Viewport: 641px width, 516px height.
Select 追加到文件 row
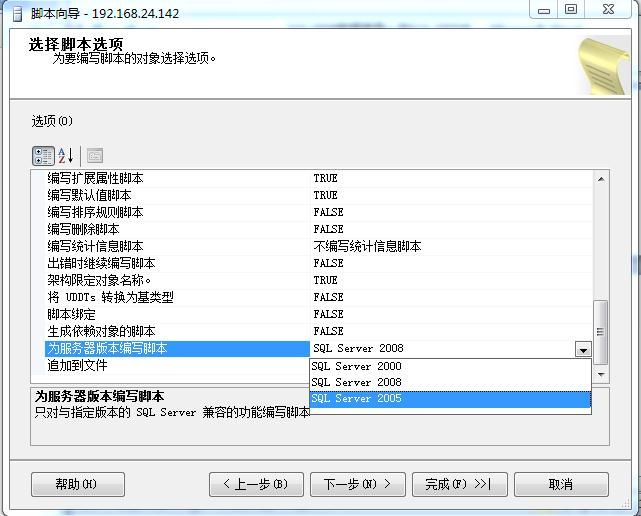tap(177, 366)
